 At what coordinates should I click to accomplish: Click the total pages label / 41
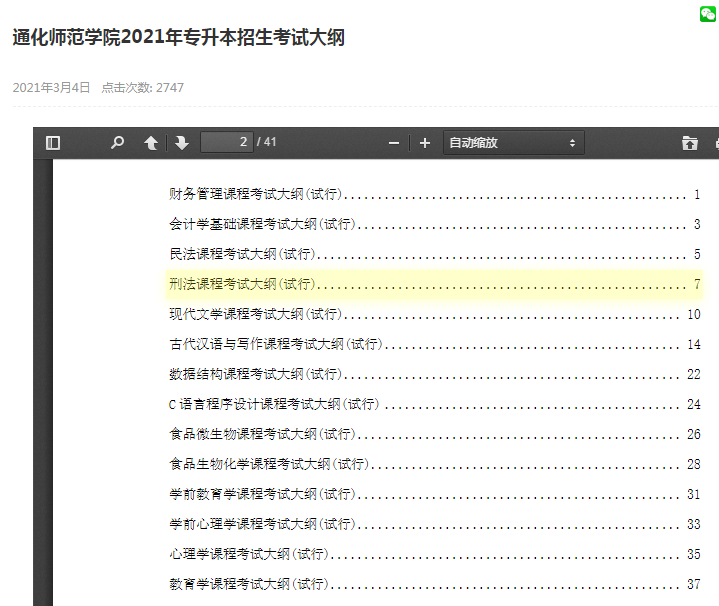tap(266, 142)
